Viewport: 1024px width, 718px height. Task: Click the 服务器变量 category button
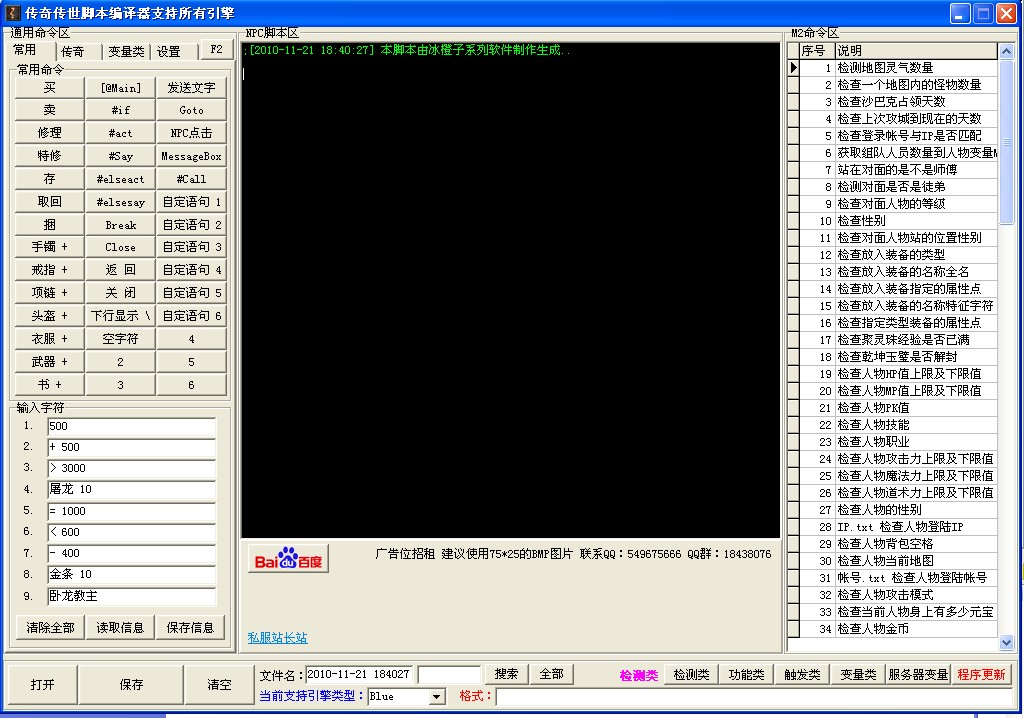(x=917, y=674)
